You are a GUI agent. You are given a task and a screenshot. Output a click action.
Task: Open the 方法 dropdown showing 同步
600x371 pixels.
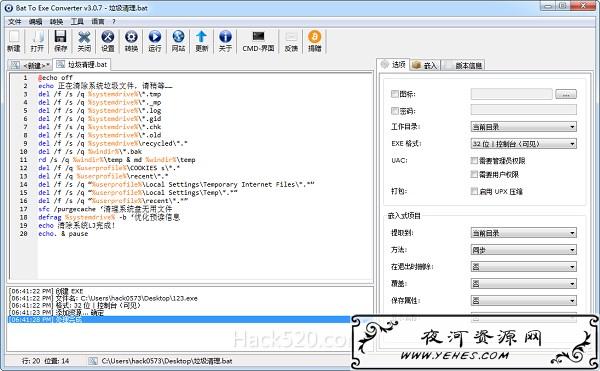[523, 250]
